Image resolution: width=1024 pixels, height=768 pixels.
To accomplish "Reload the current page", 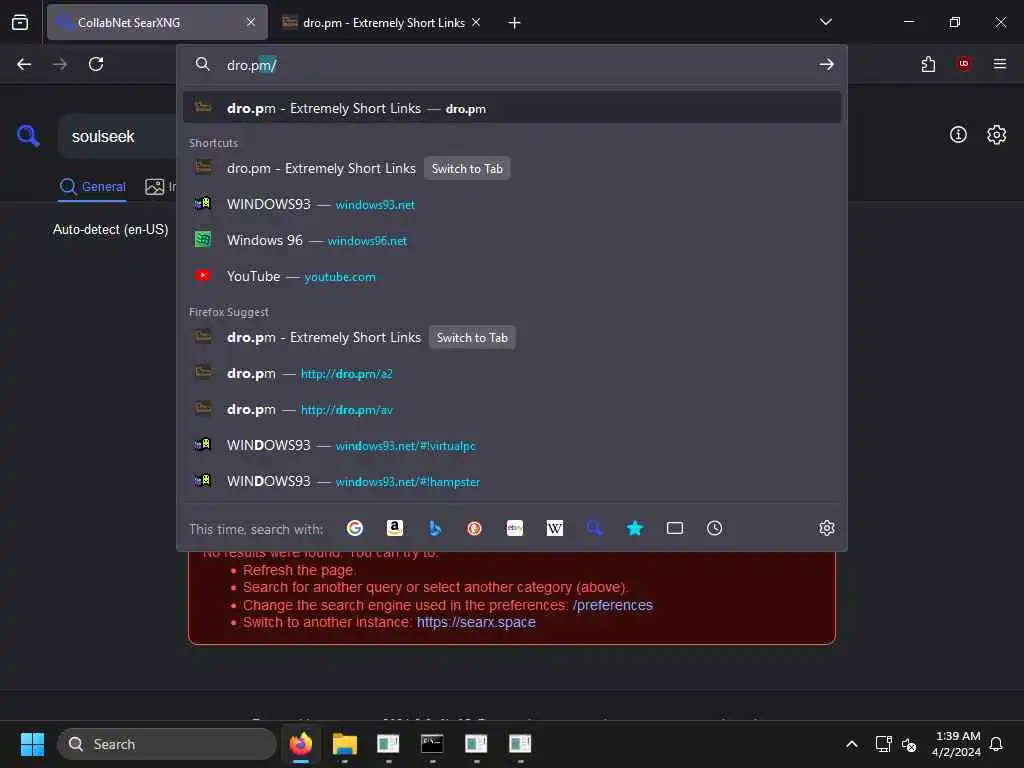I will [x=96, y=64].
